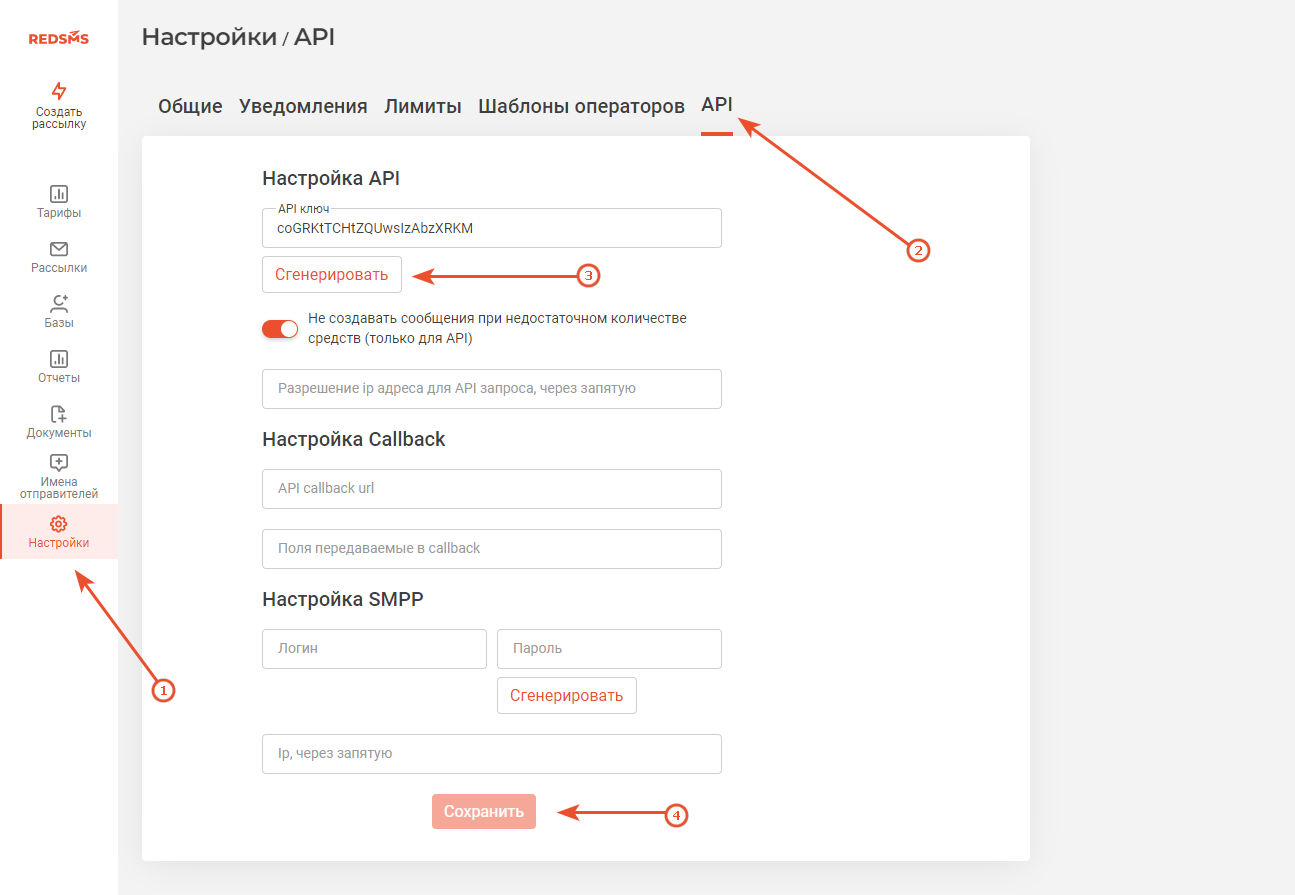Click the SMPP Пароль field
Screen dimensions: 1295x895
pos(609,649)
